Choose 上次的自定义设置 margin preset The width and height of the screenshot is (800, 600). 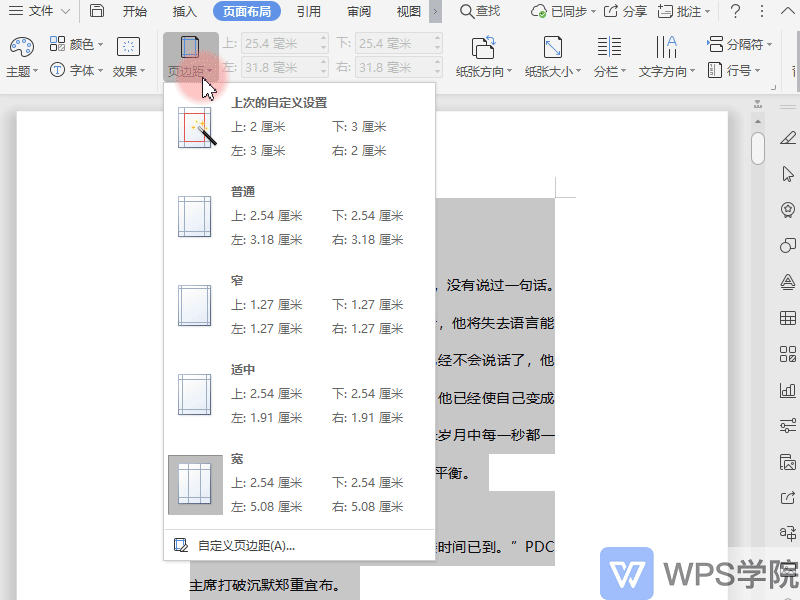tap(299, 126)
